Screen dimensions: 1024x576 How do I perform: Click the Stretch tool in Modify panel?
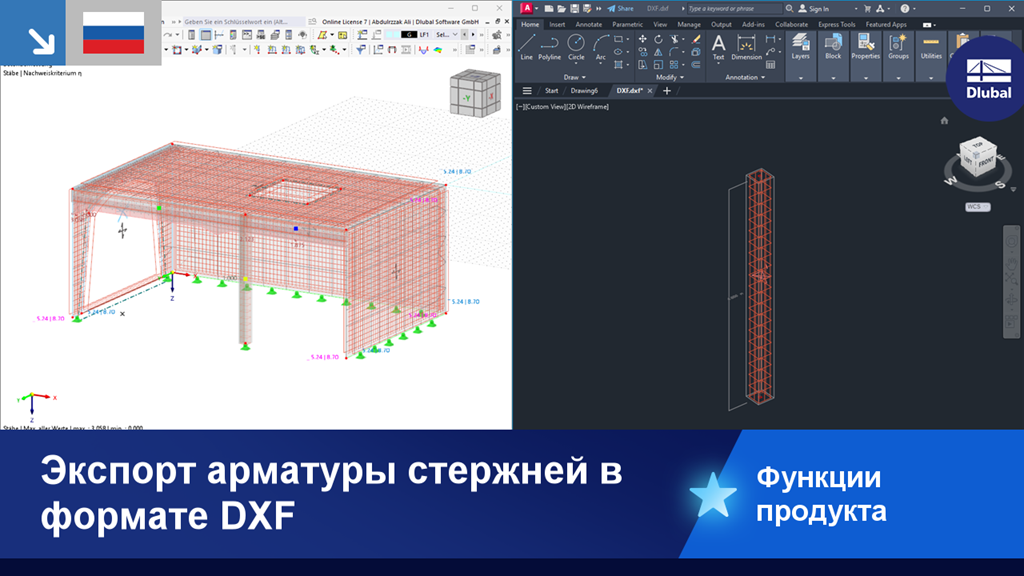click(x=643, y=65)
